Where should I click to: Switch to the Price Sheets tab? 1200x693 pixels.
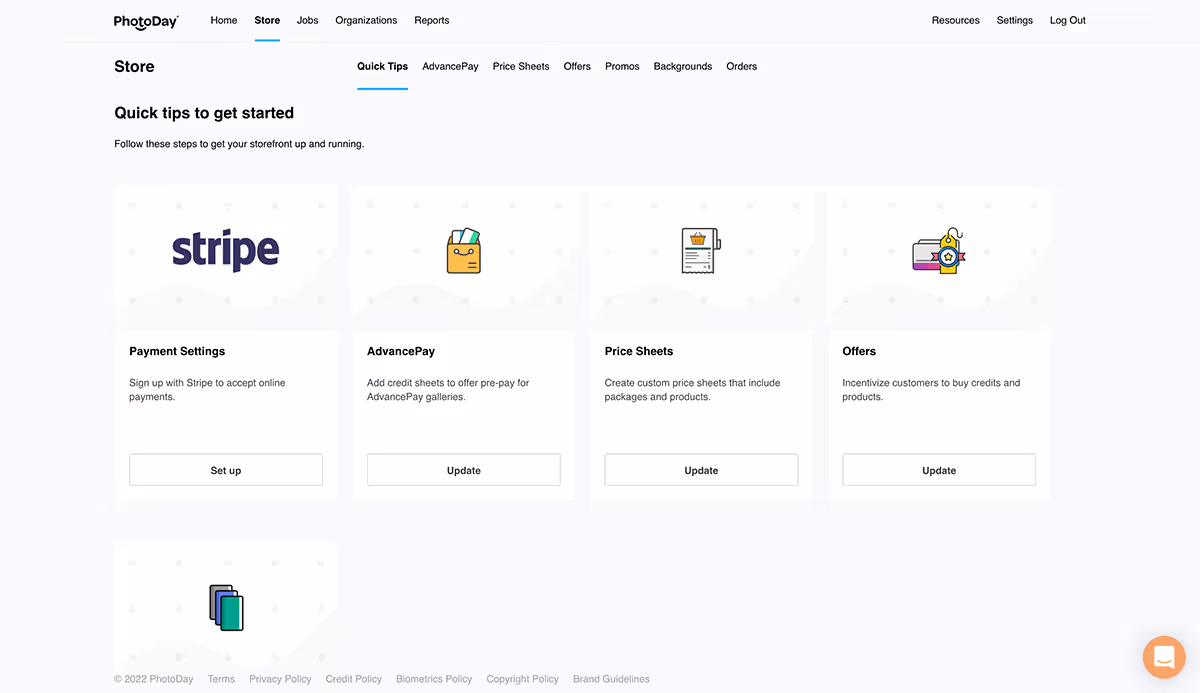(521, 66)
